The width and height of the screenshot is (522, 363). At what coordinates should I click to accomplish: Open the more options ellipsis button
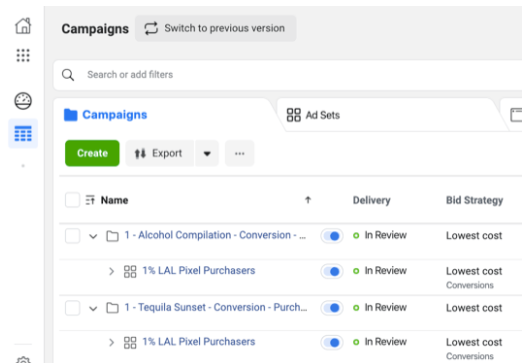(x=239, y=153)
